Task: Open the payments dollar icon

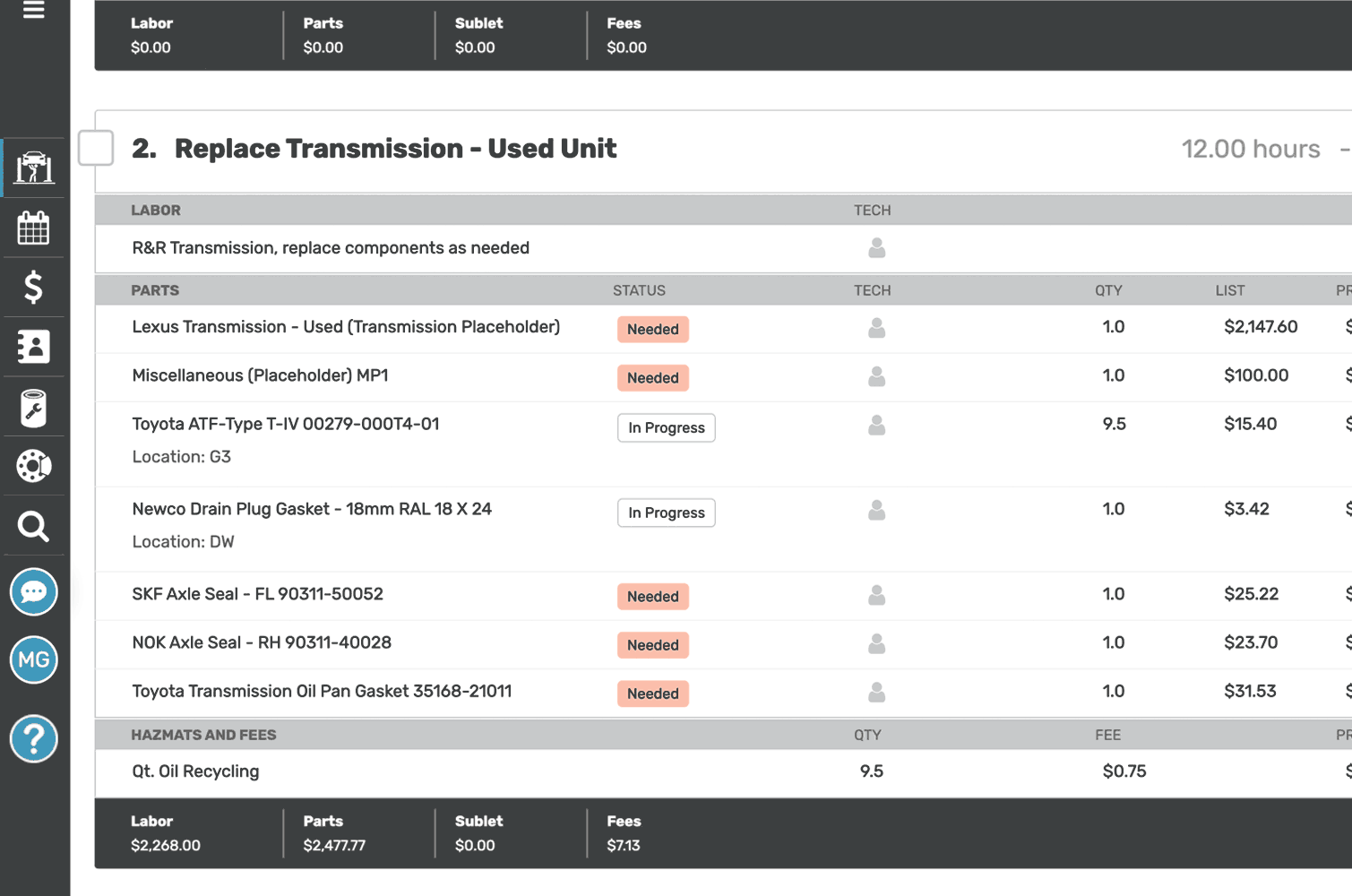Action: (x=33, y=287)
